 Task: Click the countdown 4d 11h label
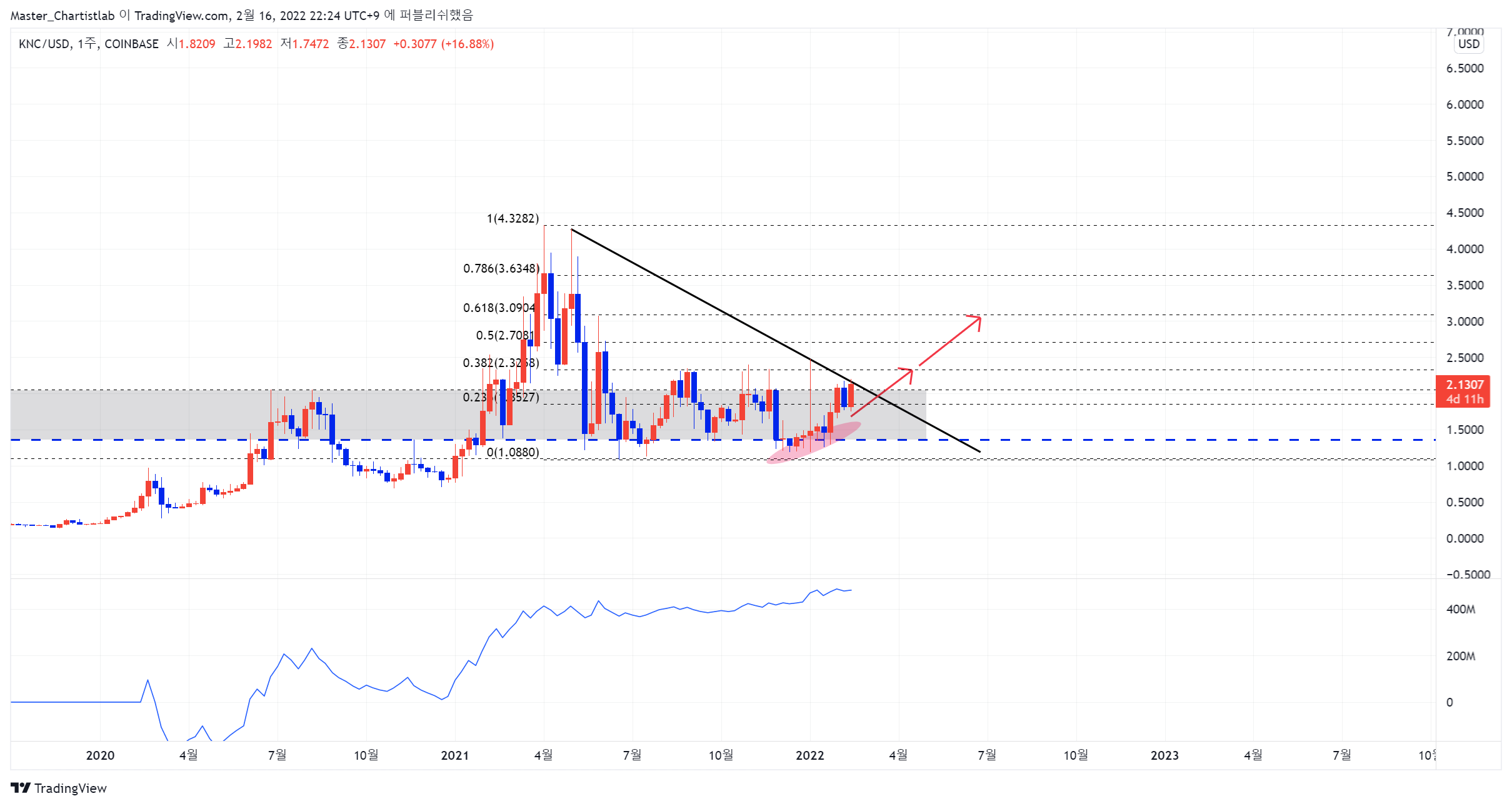[1464, 399]
